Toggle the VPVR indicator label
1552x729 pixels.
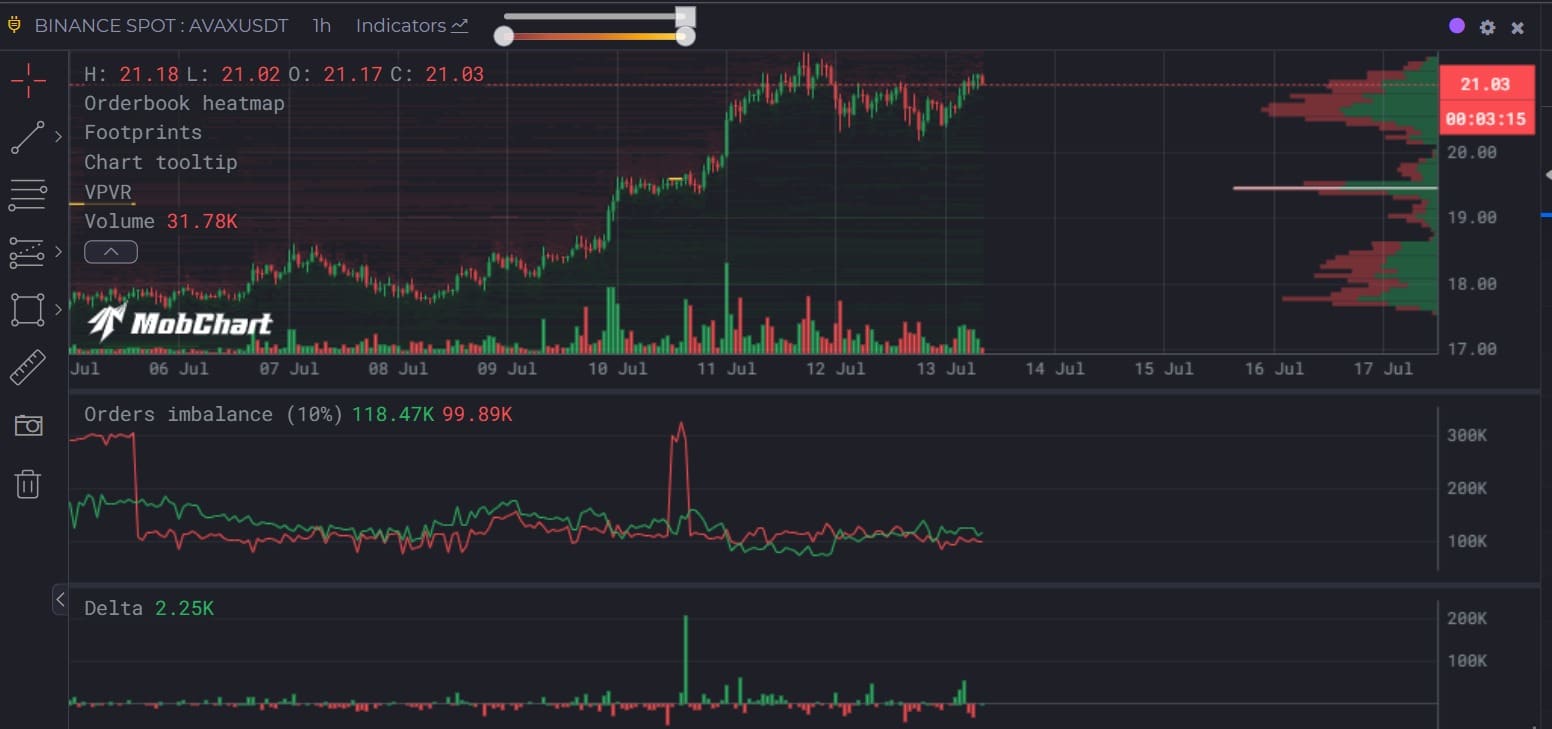click(108, 191)
